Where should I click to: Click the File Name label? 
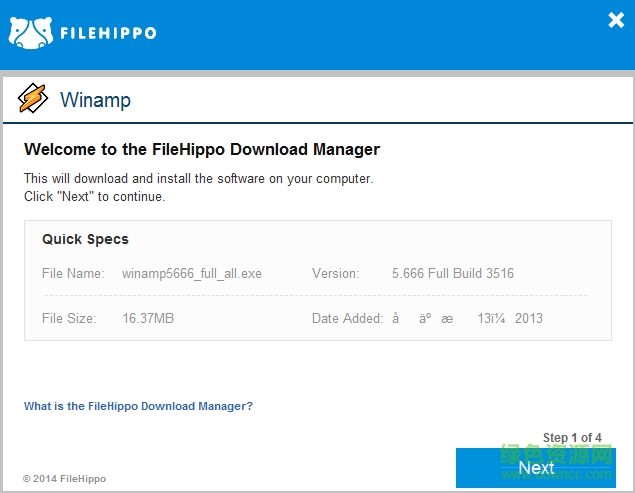(73, 273)
